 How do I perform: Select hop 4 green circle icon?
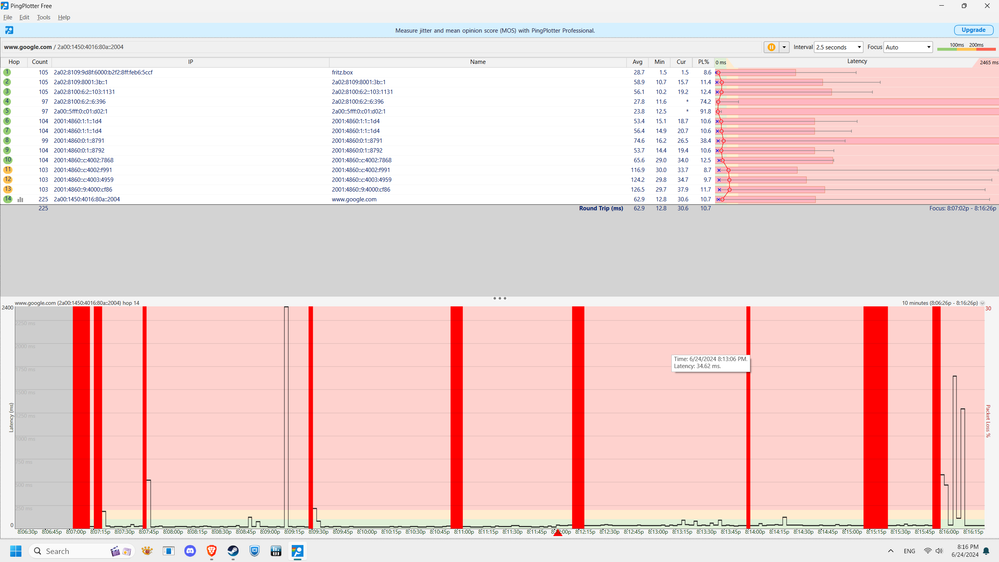[7, 101]
